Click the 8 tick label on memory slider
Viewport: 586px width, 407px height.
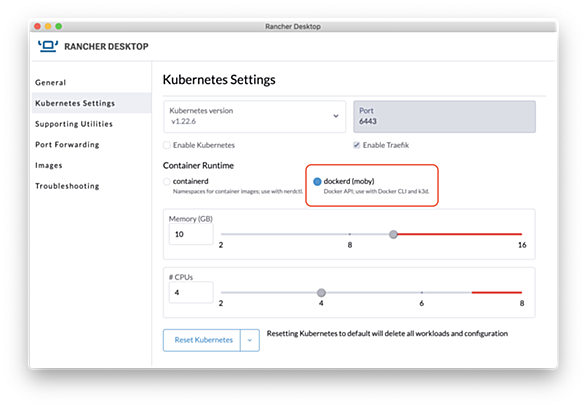coord(350,245)
